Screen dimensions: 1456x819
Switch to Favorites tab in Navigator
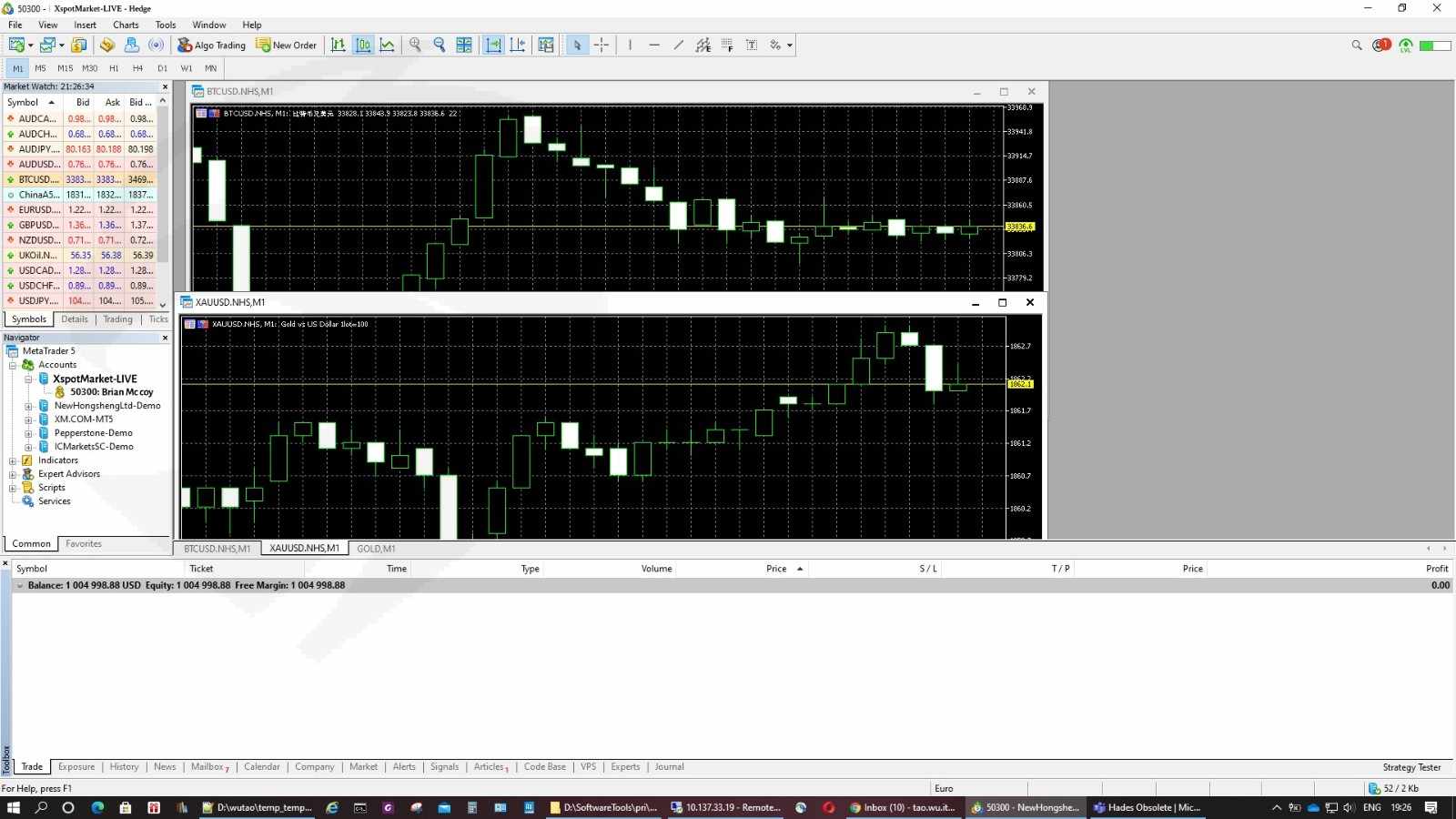click(x=84, y=543)
